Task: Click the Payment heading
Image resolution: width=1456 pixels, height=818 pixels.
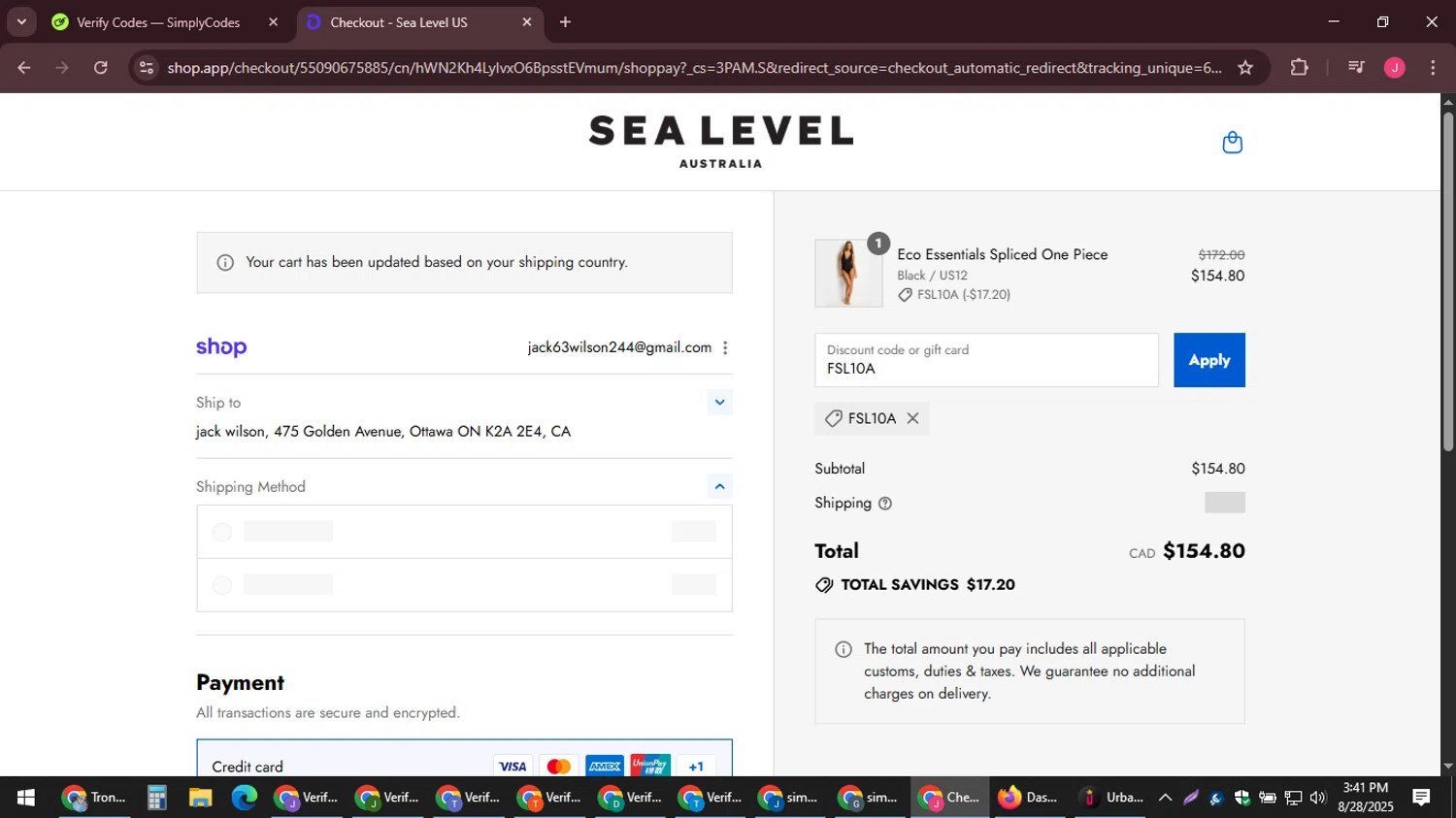Action: [x=241, y=683]
